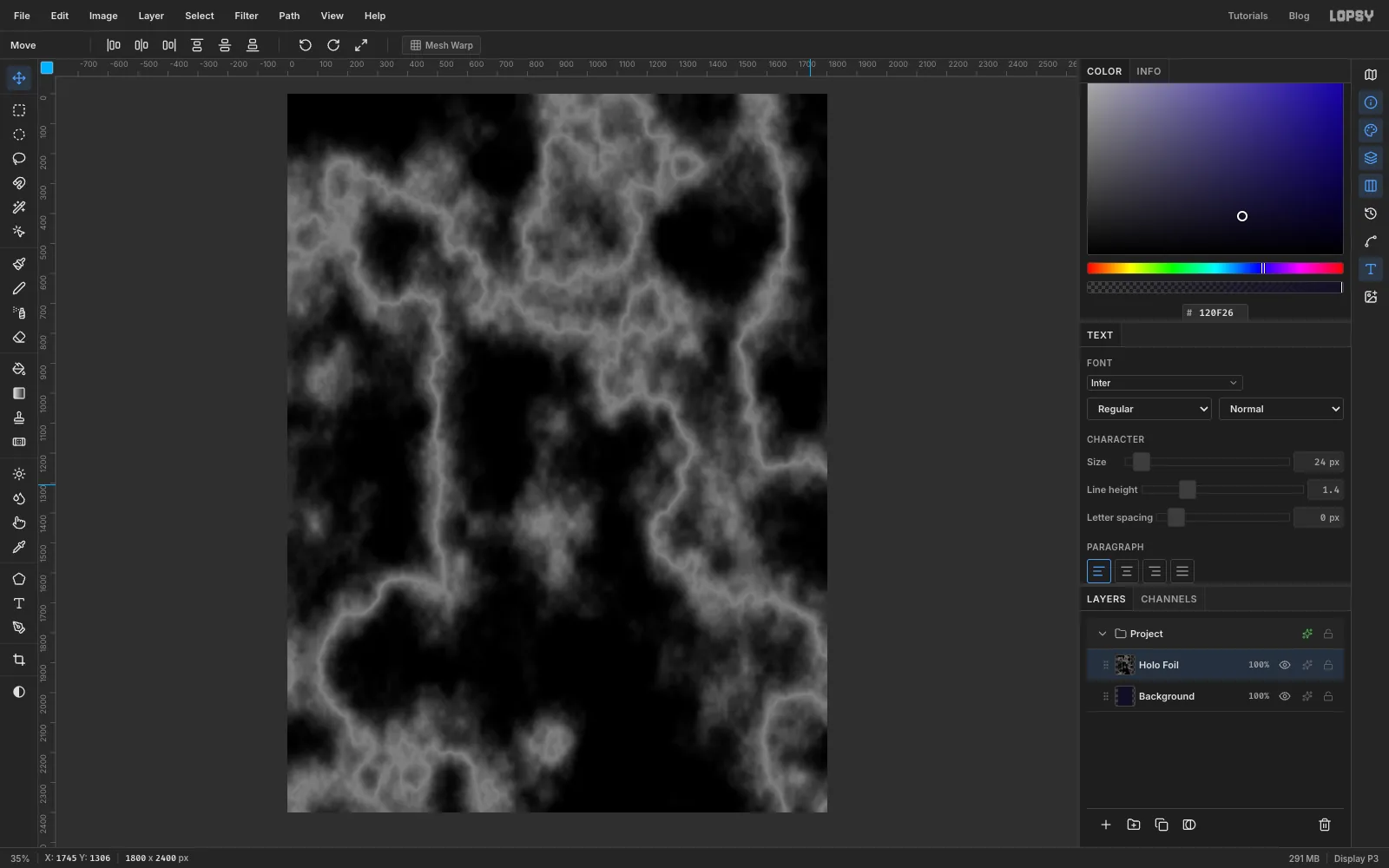Add a new layer with plus icon
The width and height of the screenshot is (1389, 868).
point(1106,825)
